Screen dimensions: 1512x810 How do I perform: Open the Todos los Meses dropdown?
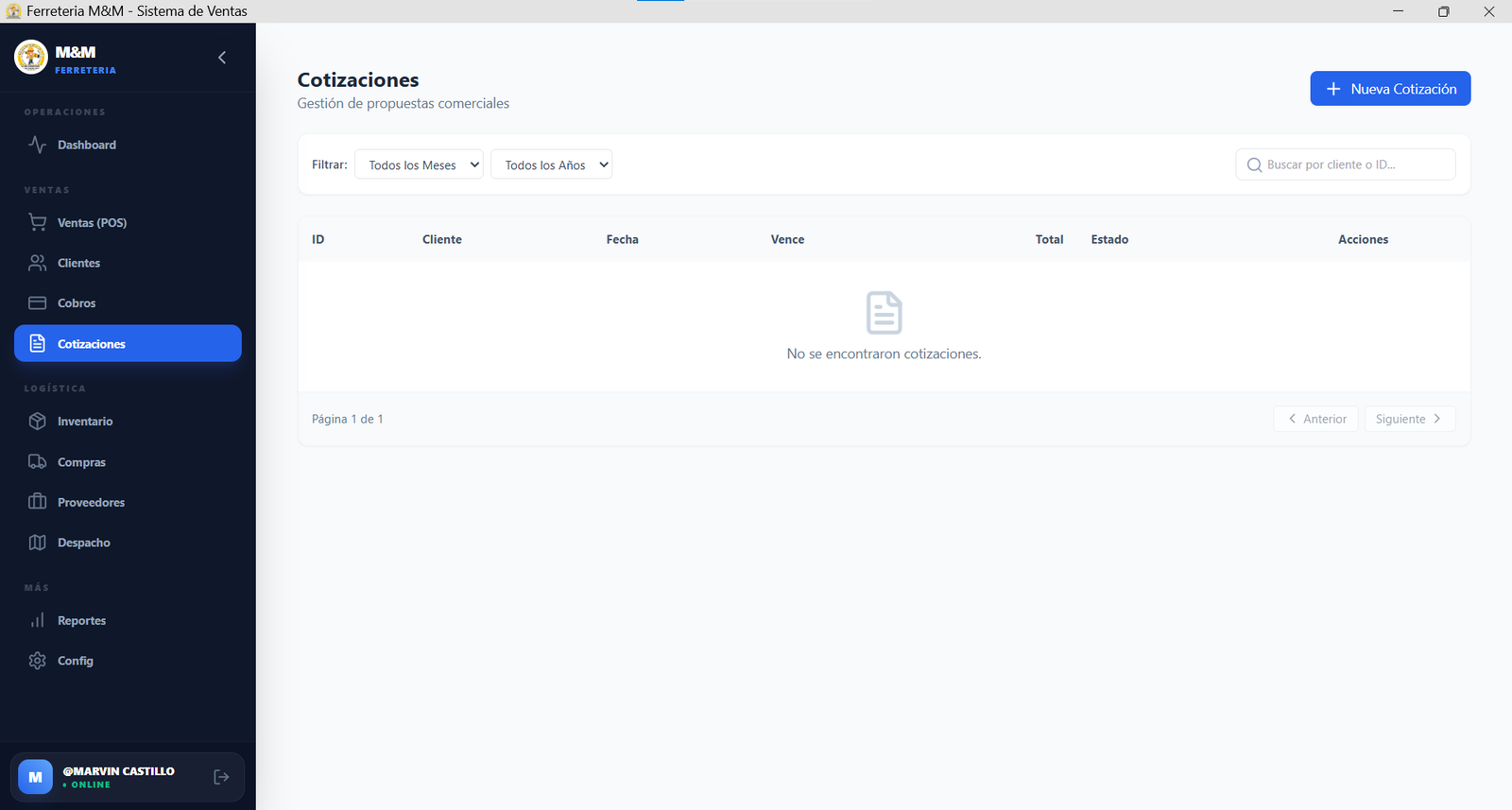(x=419, y=164)
